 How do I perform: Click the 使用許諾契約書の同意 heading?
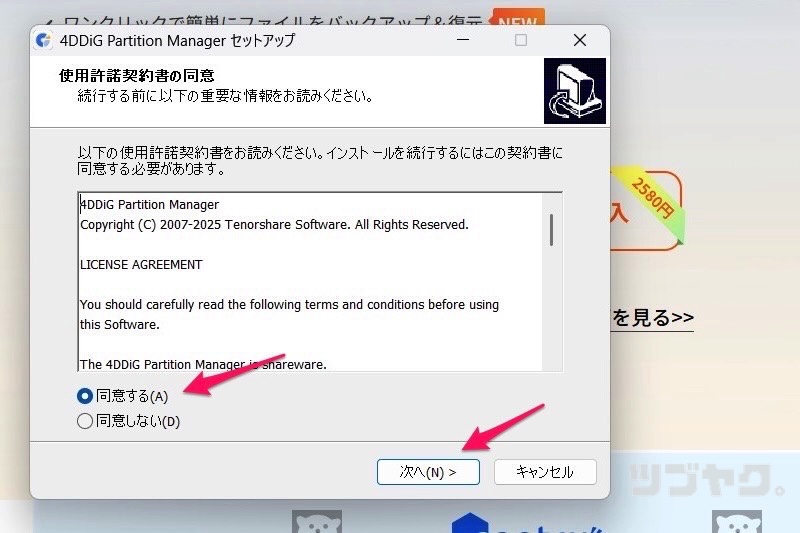click(x=137, y=75)
